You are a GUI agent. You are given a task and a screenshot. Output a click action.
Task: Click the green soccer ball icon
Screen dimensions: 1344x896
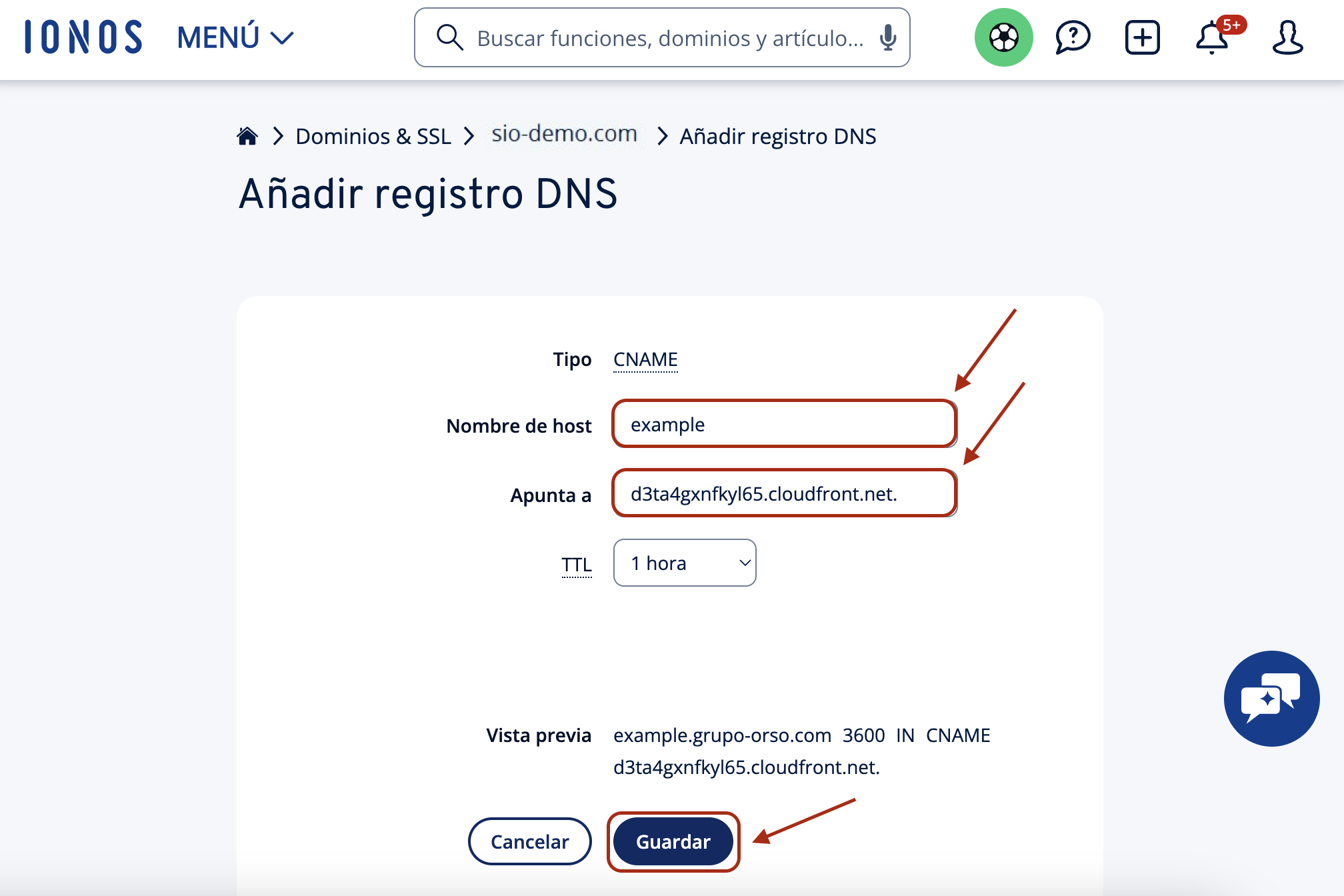click(1003, 37)
